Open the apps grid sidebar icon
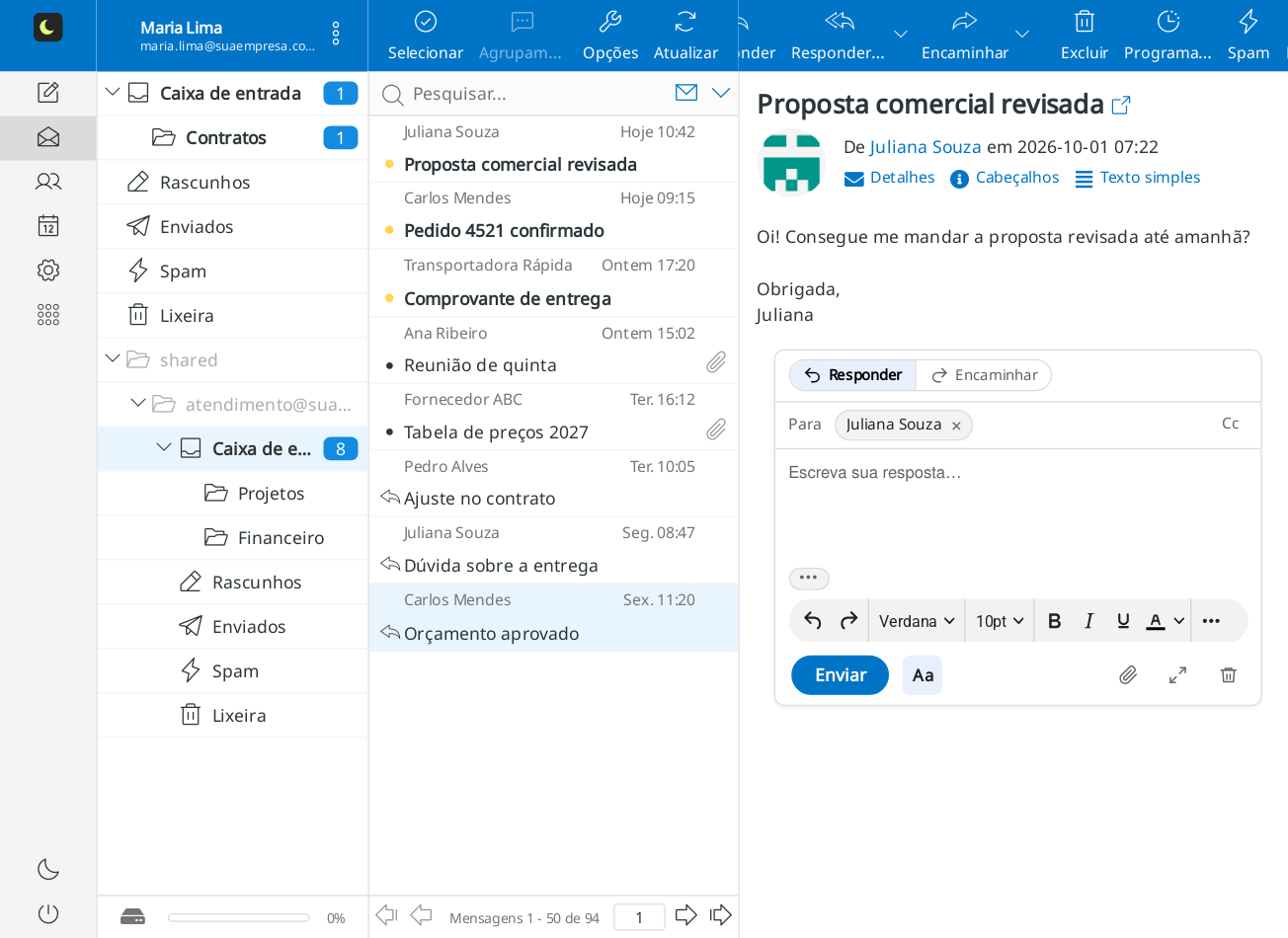 (47, 315)
